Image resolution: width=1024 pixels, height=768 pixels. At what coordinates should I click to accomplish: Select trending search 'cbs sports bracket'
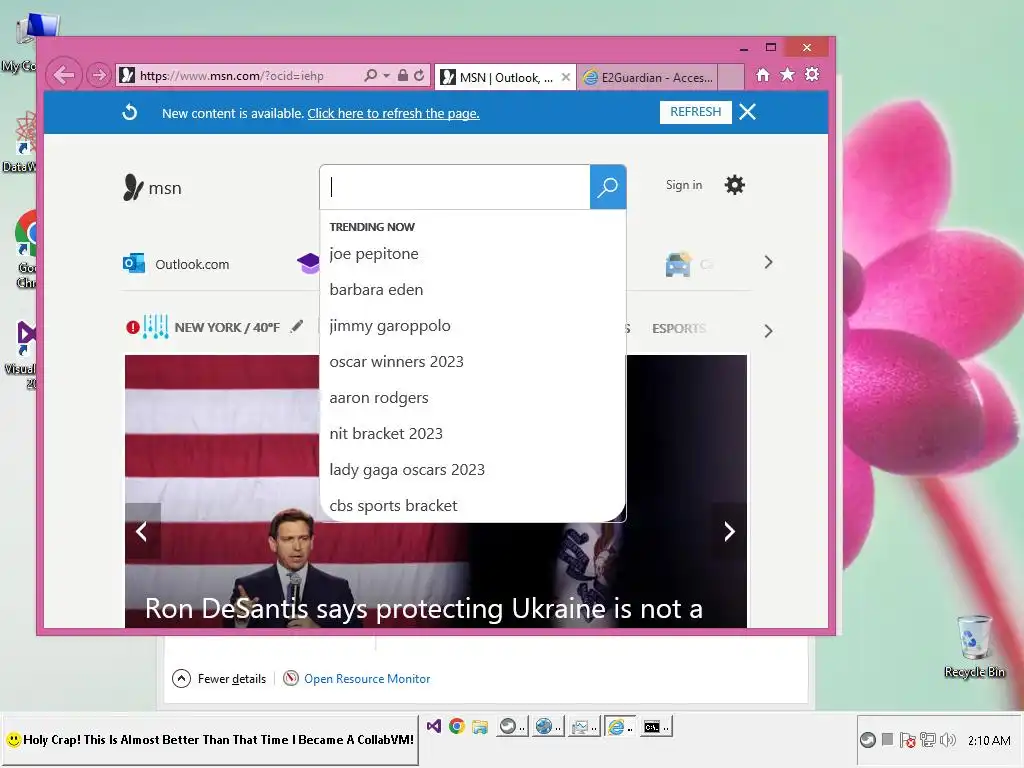[x=393, y=506]
